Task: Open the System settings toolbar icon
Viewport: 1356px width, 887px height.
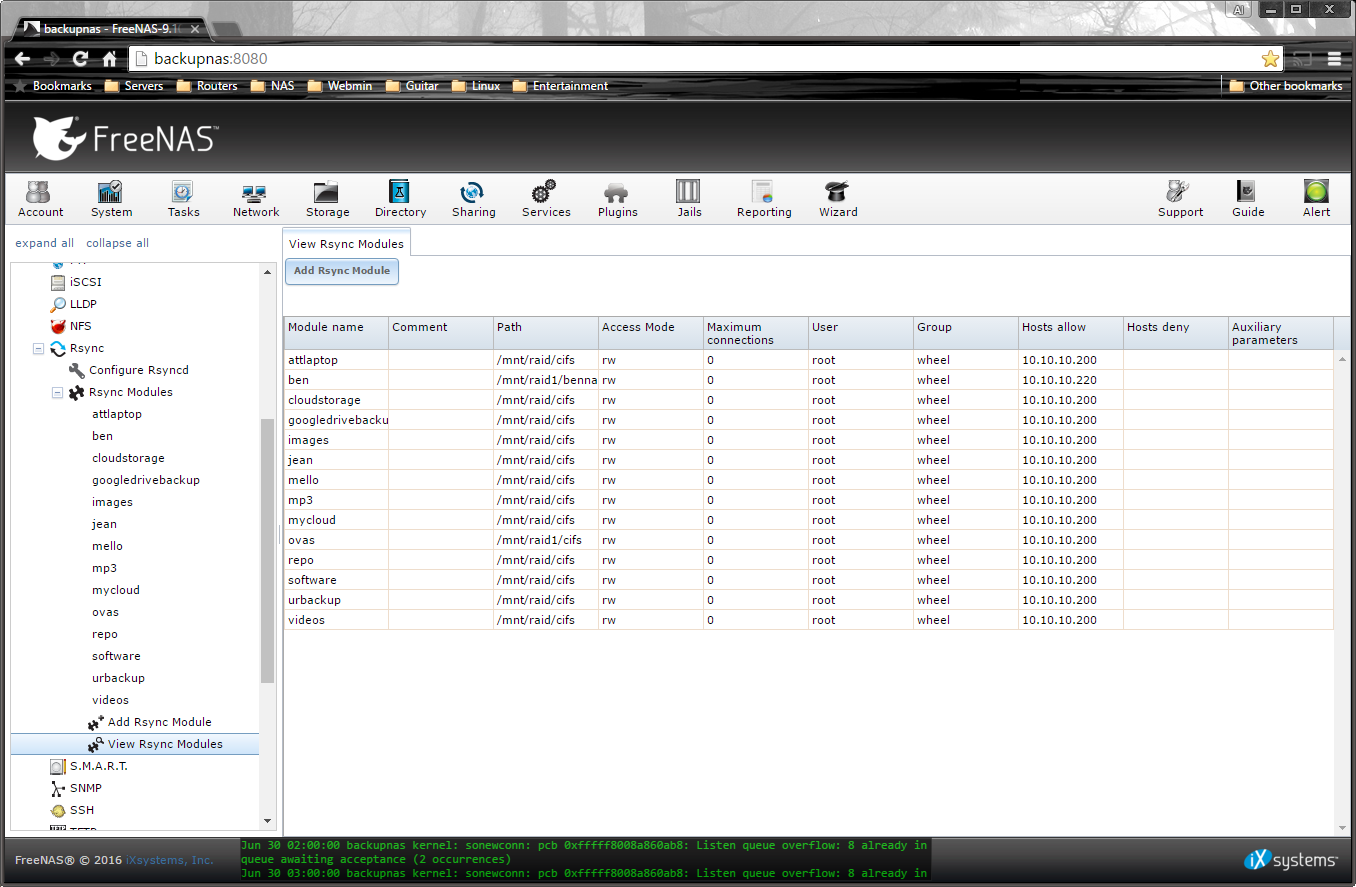Action: click(x=111, y=198)
